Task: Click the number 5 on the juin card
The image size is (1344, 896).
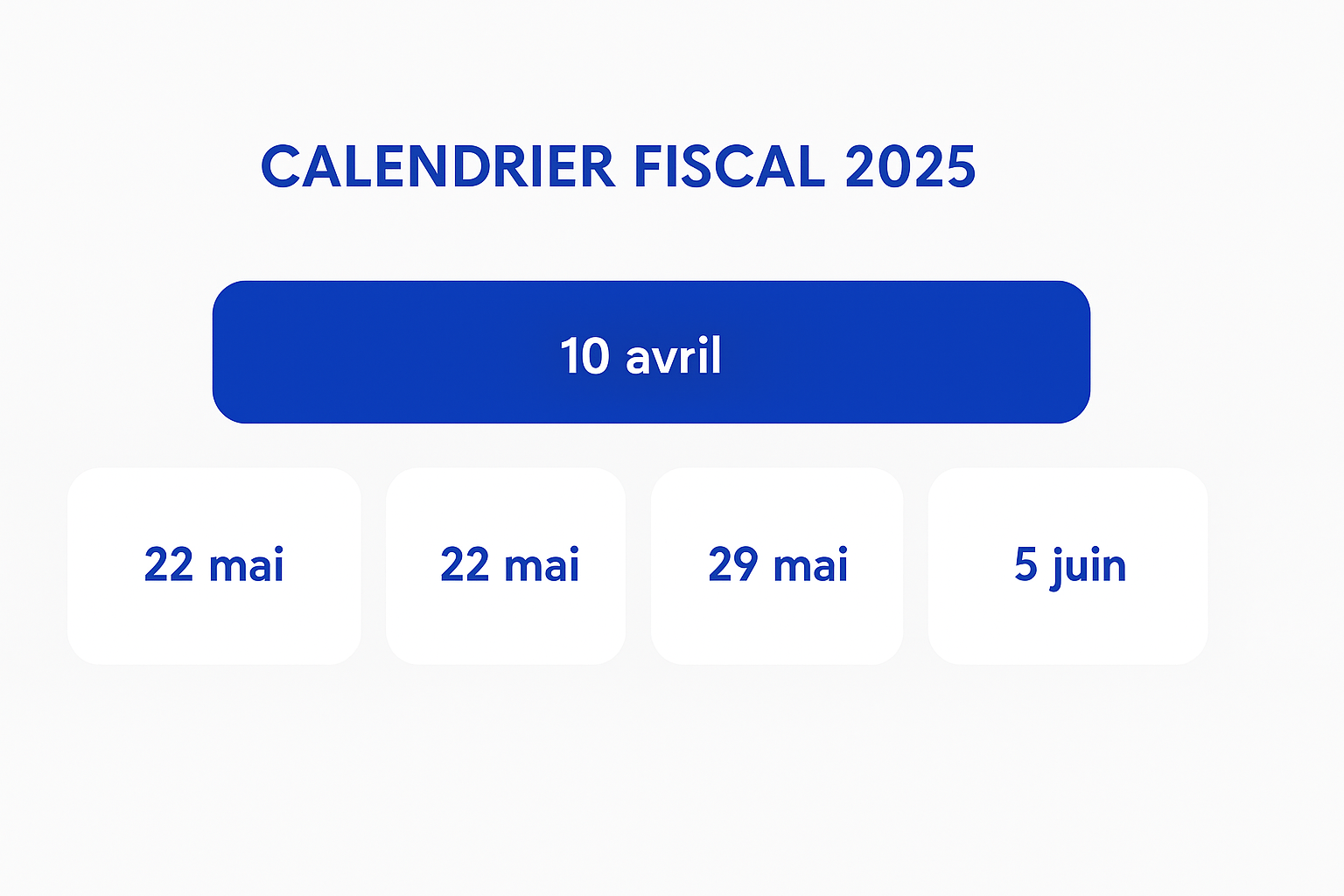Action: tap(1025, 565)
